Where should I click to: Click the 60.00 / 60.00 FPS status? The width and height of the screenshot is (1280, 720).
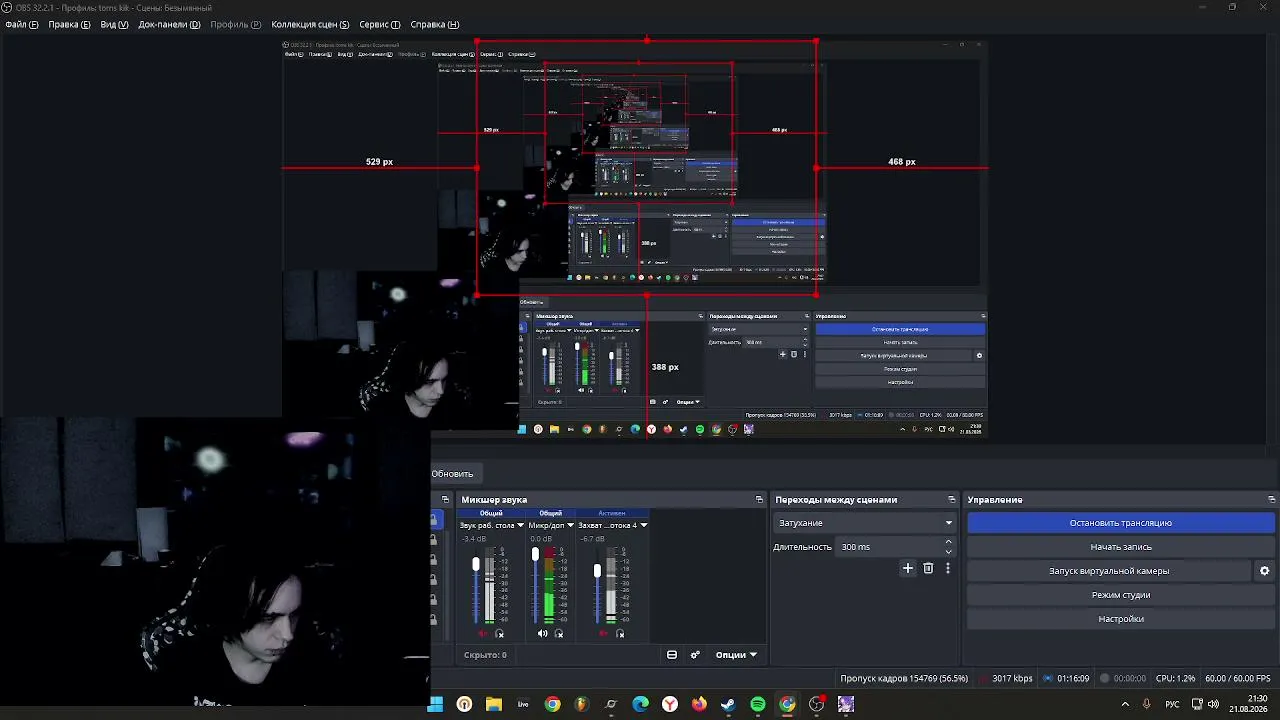click(1239, 679)
